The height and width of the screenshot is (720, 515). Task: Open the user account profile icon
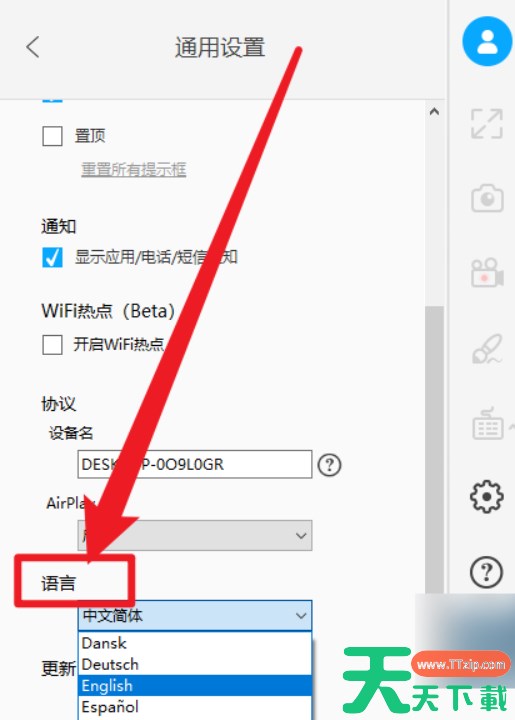(x=487, y=41)
